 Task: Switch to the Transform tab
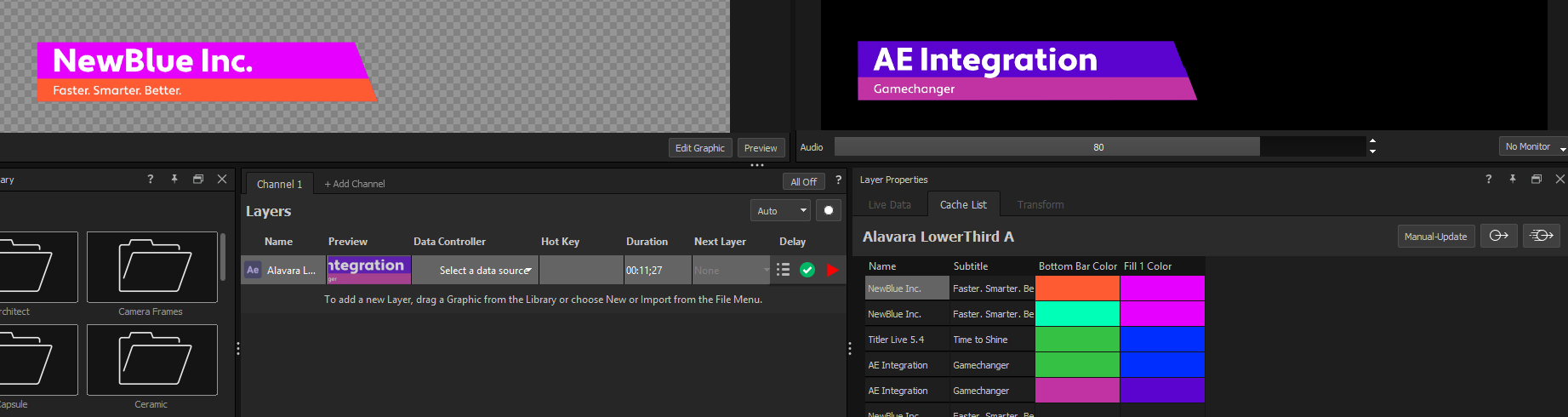[1041, 204]
